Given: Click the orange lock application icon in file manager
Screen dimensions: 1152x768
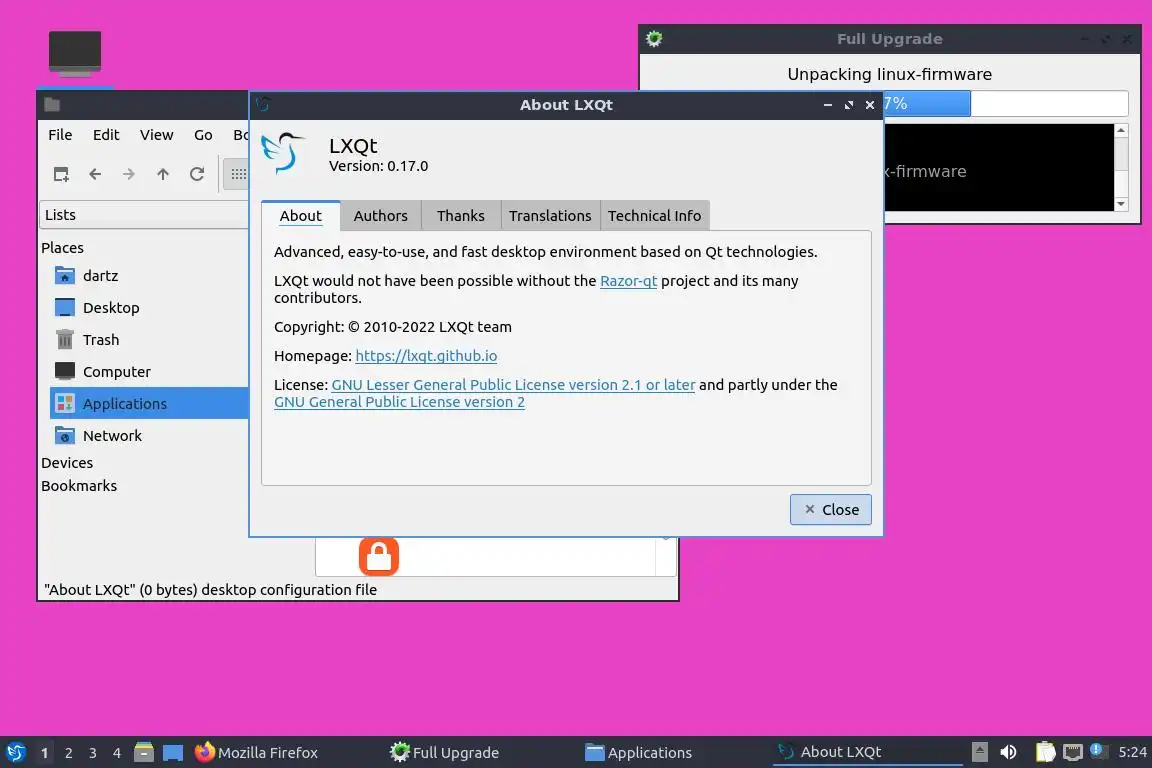Looking at the screenshot, I should [378, 556].
